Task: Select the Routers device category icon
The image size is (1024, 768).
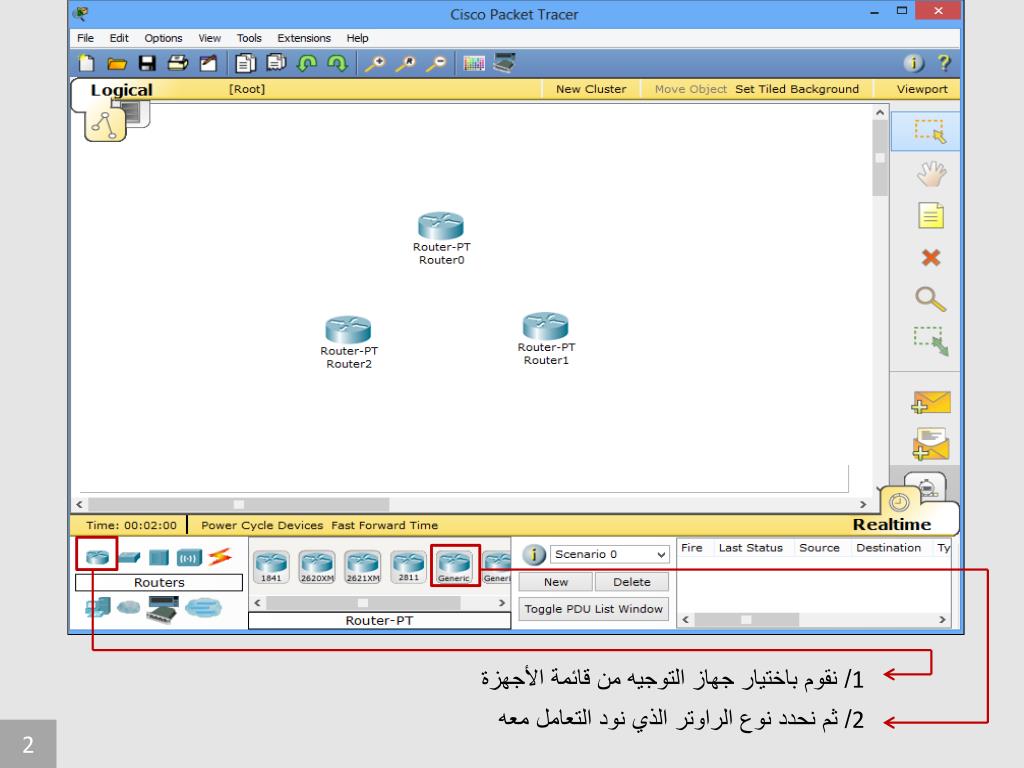Action: (97, 557)
